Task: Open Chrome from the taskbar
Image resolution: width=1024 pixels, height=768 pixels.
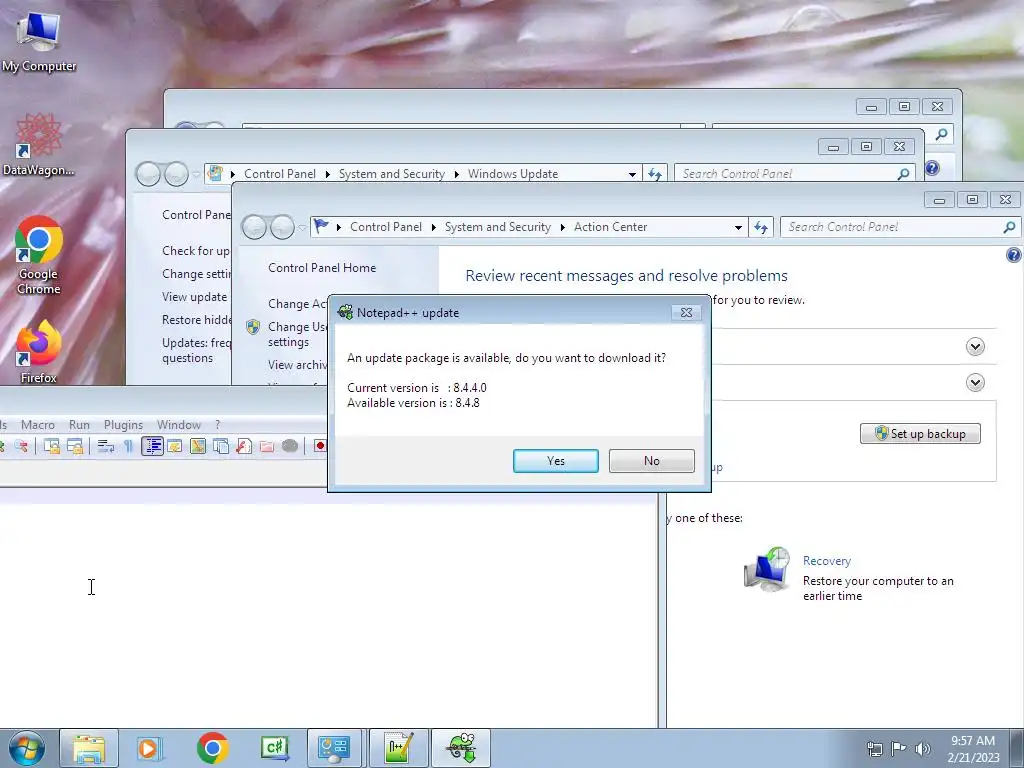Action: 212,748
